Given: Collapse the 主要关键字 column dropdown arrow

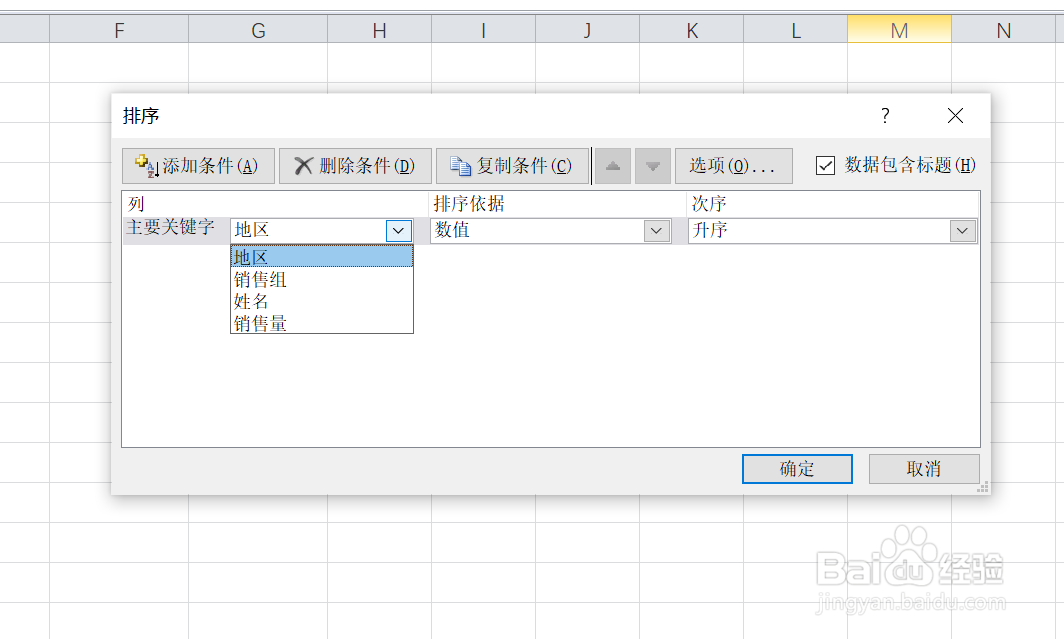Looking at the screenshot, I should pos(398,231).
